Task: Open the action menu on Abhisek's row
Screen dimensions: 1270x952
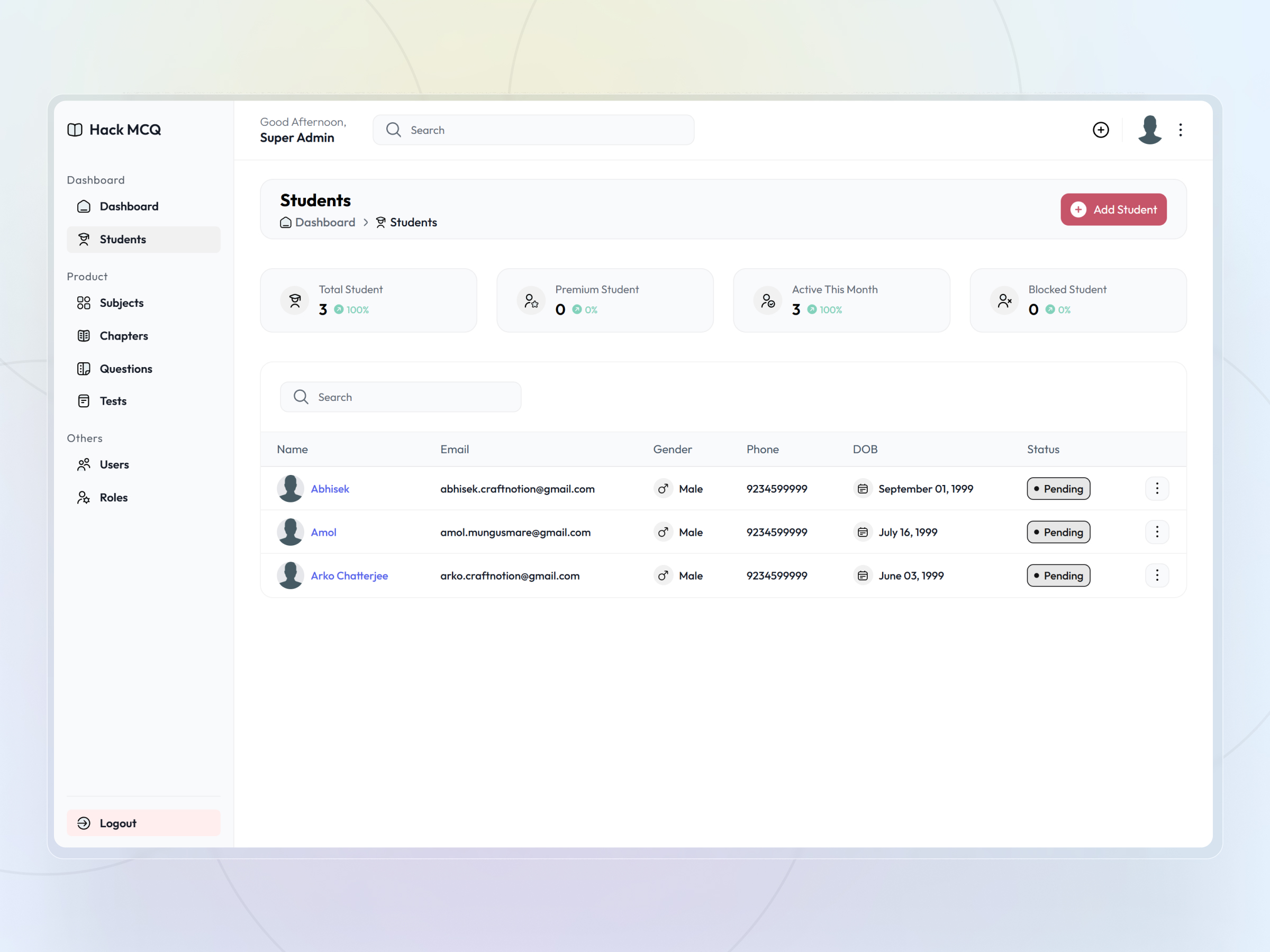Action: tap(1157, 488)
